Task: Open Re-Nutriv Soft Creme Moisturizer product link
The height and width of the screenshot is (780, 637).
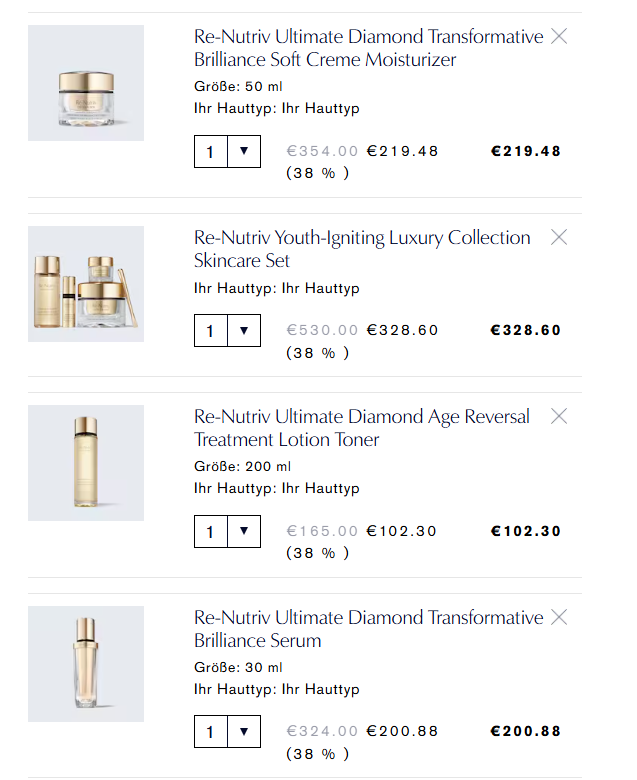Action: click(x=368, y=48)
